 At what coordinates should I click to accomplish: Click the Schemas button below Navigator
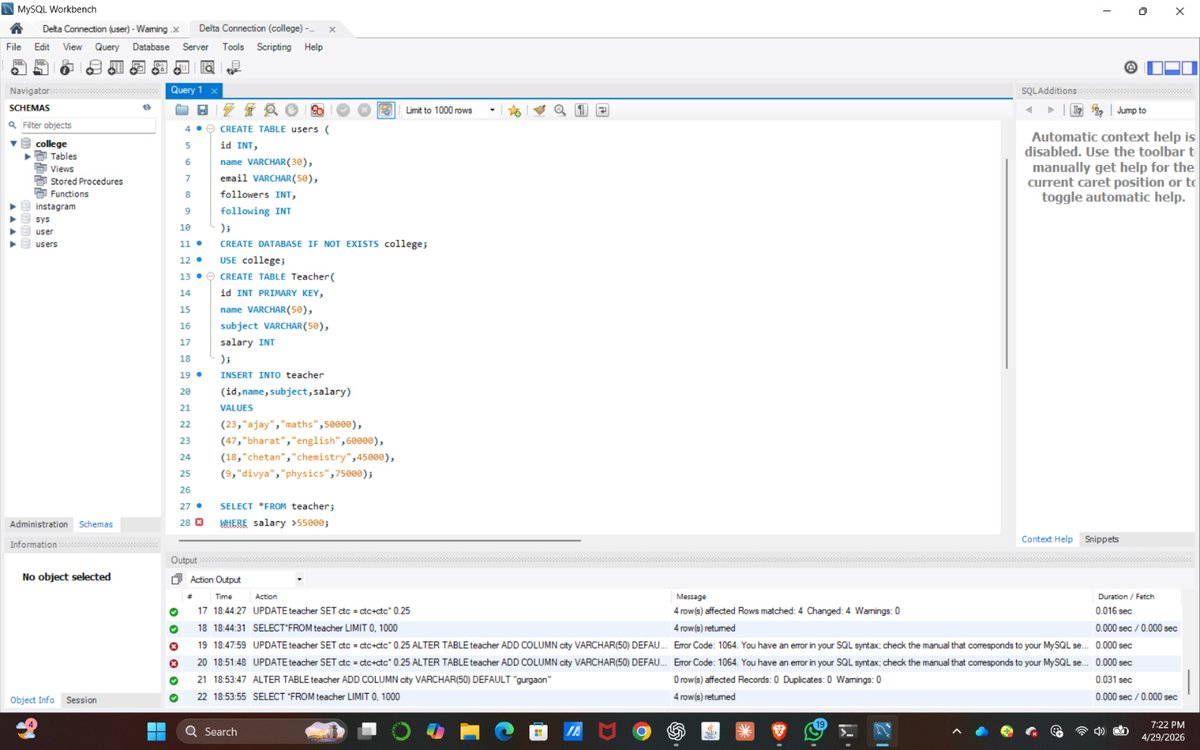(95, 524)
